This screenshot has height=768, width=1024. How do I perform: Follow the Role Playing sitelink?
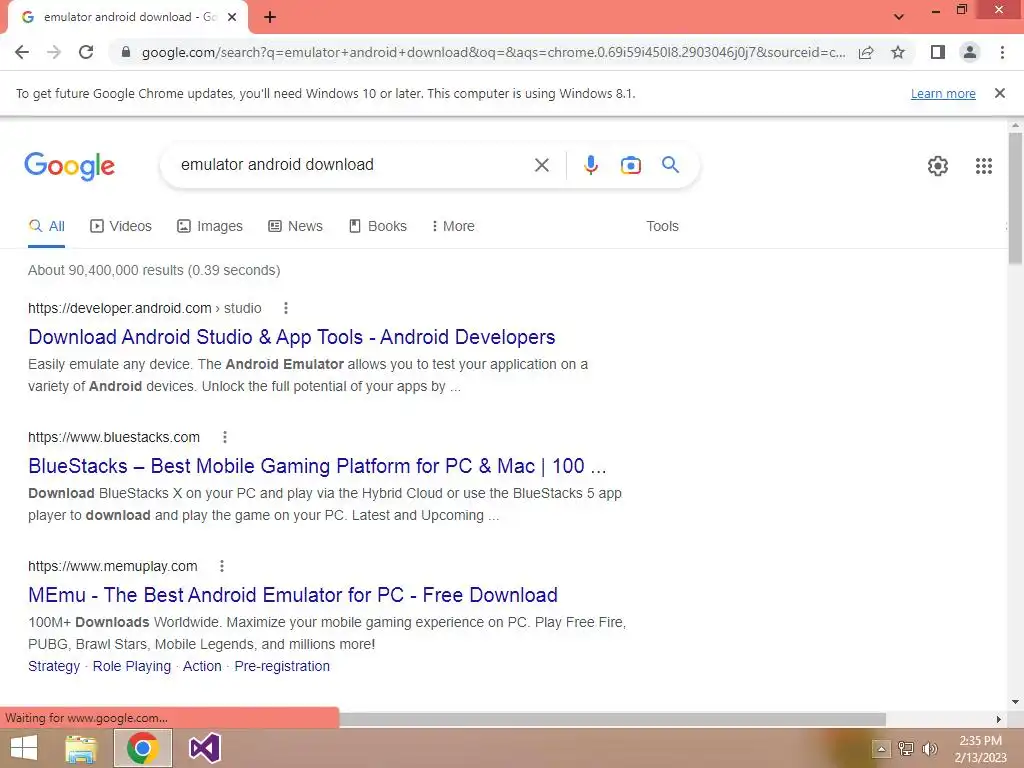click(131, 666)
